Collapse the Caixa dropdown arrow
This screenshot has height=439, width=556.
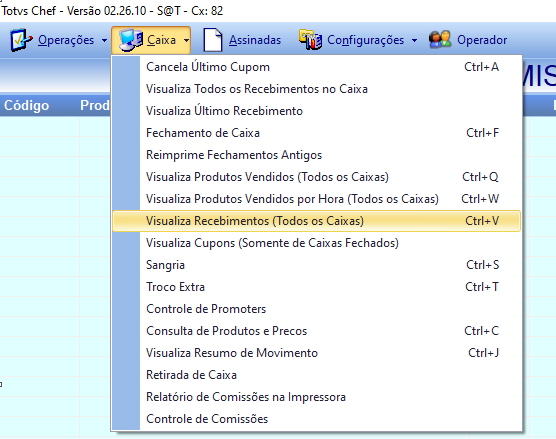click(x=187, y=40)
